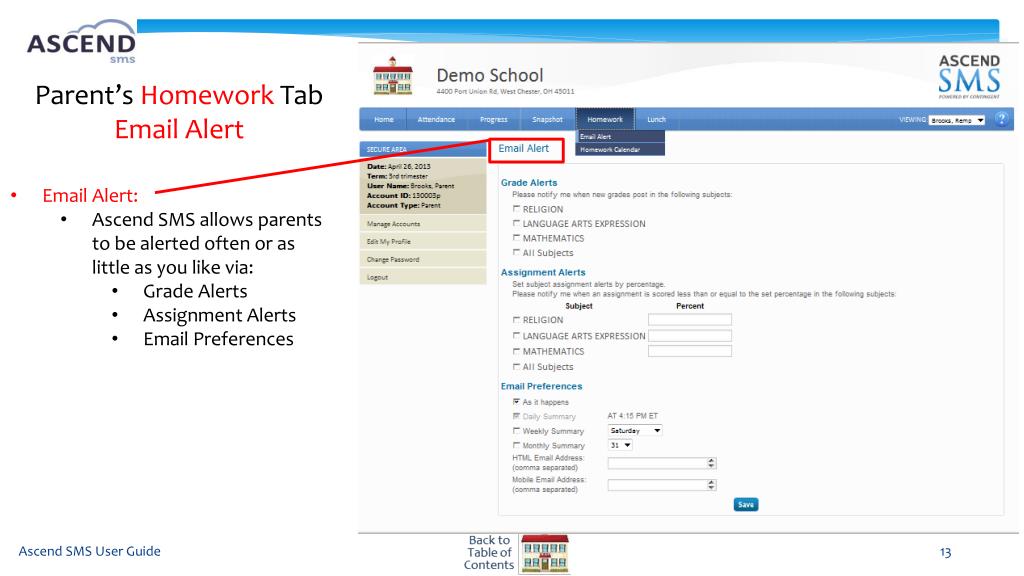Toggle the As it happens checkbox
The width and height of the screenshot is (1024, 576).
coord(517,402)
